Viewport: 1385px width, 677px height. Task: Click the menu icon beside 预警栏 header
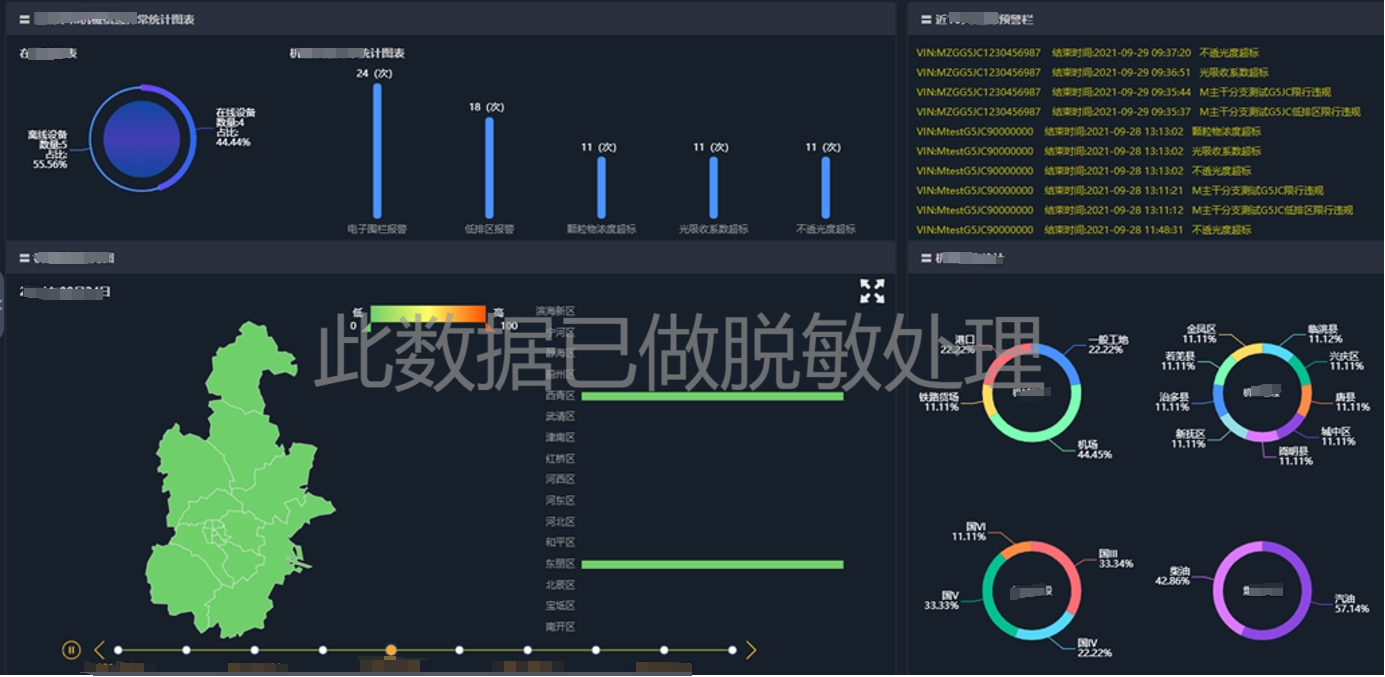click(x=924, y=19)
